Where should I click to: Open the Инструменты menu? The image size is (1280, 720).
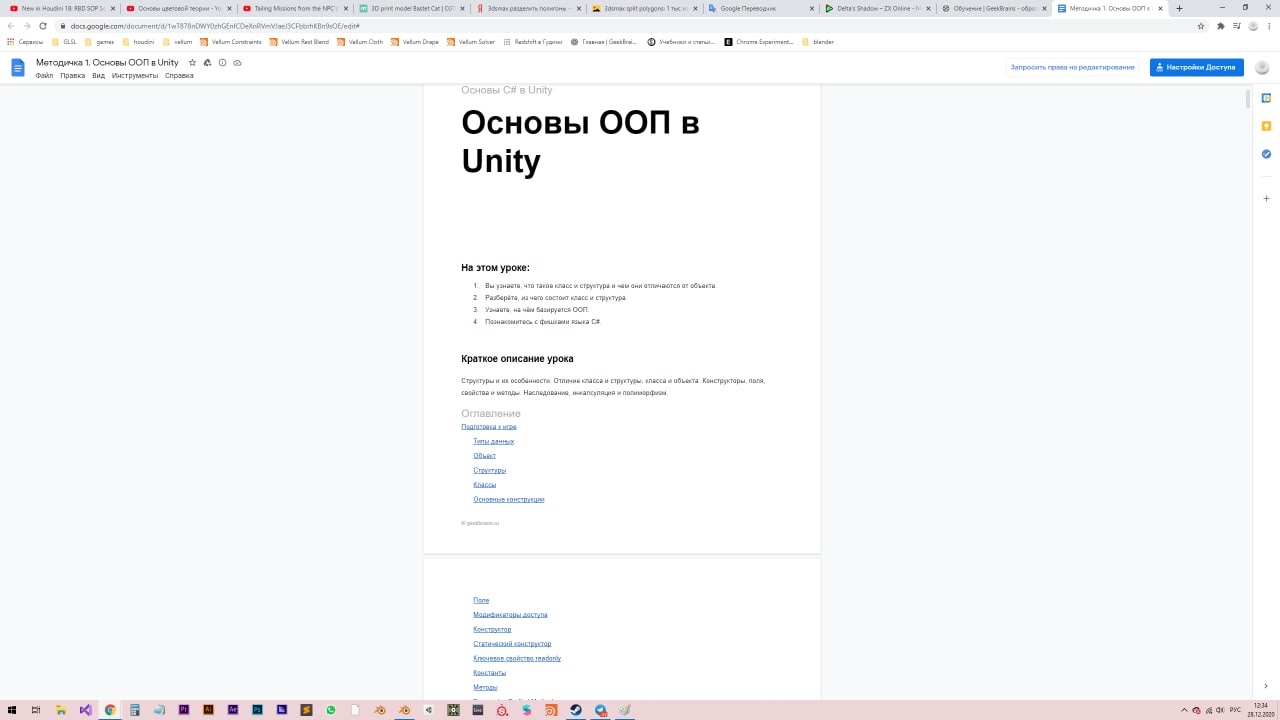pyautogui.click(x=135, y=76)
